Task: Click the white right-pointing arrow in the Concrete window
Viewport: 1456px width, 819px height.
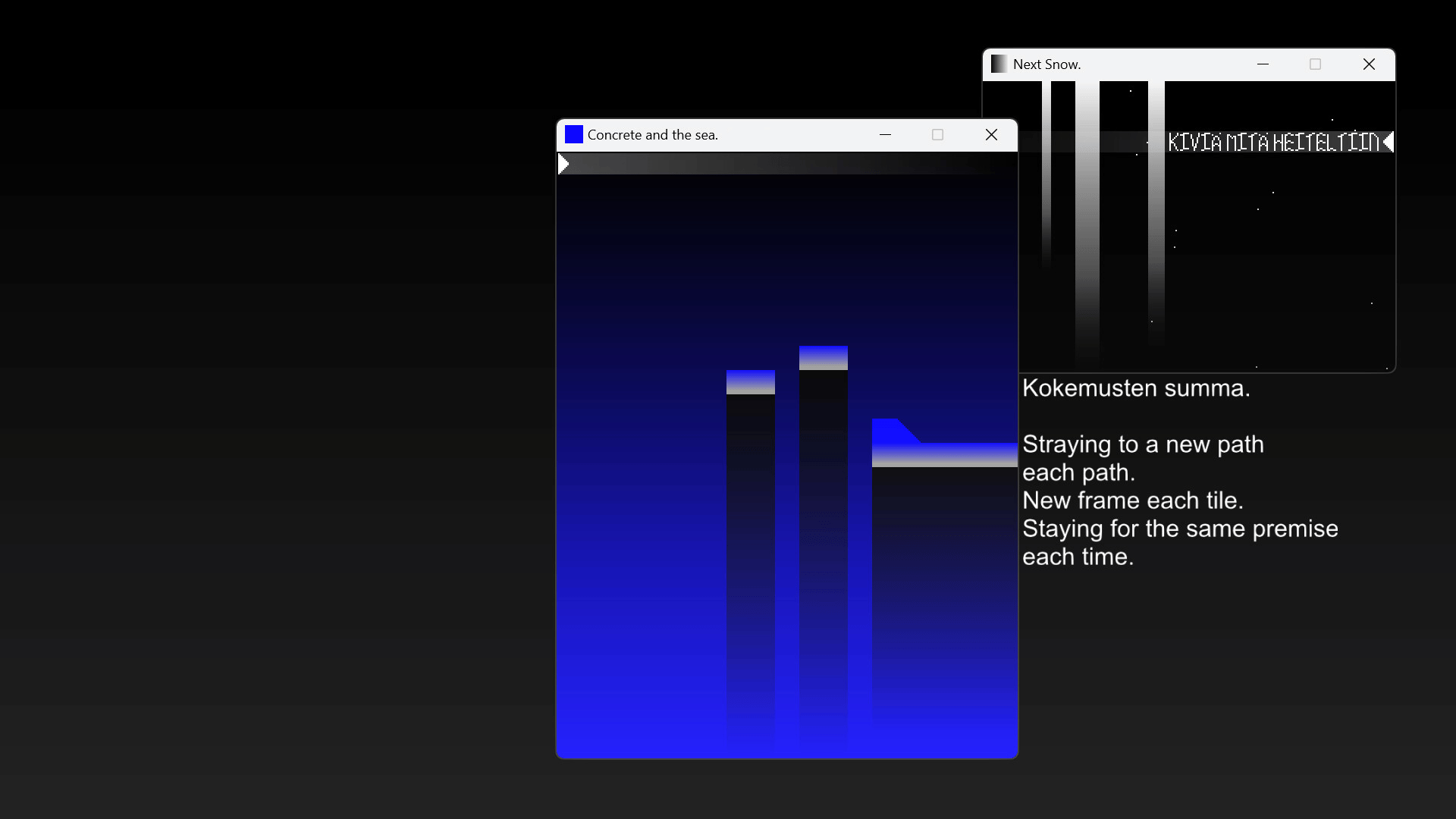Action: (x=563, y=164)
